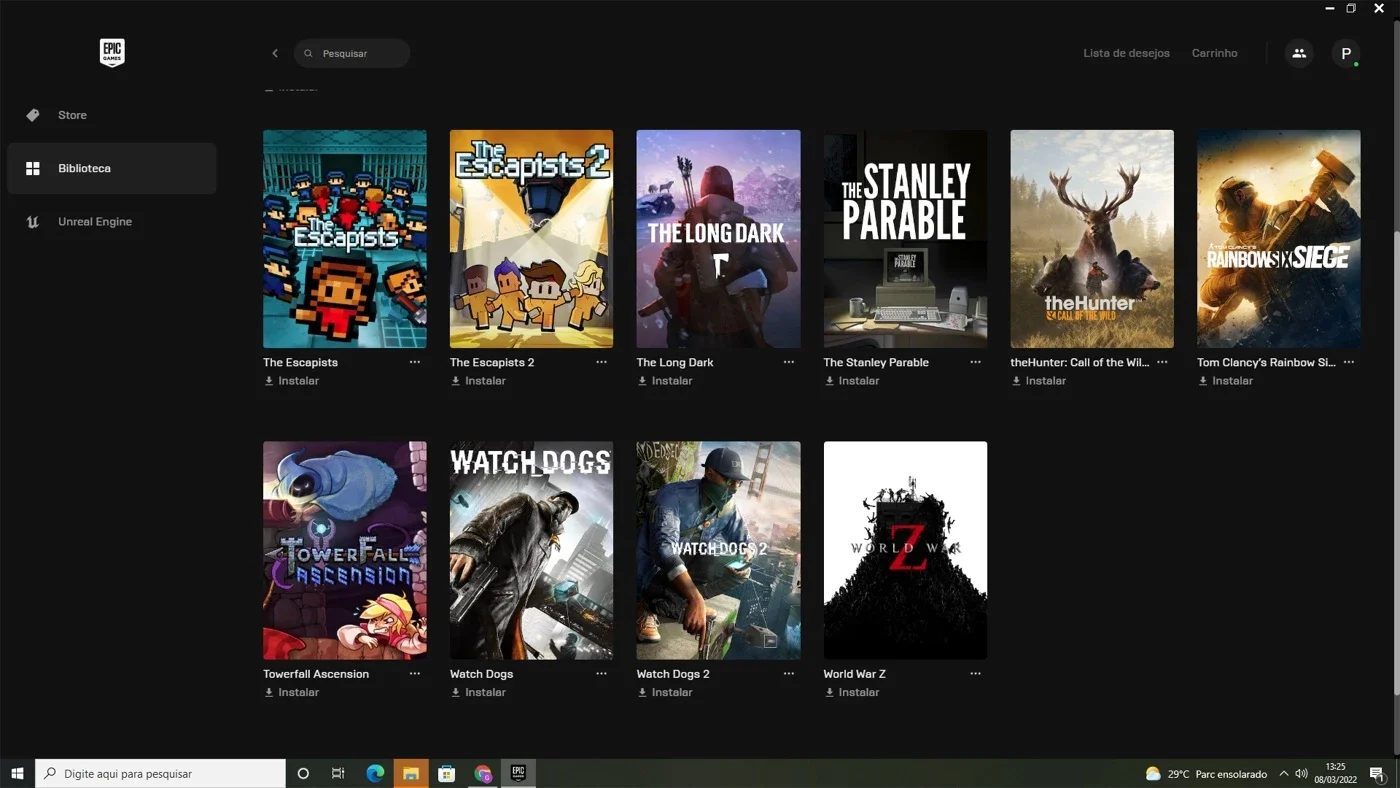This screenshot has height=788, width=1400.
Task: Open The Long Dark cover thumbnail
Action: tap(718, 239)
